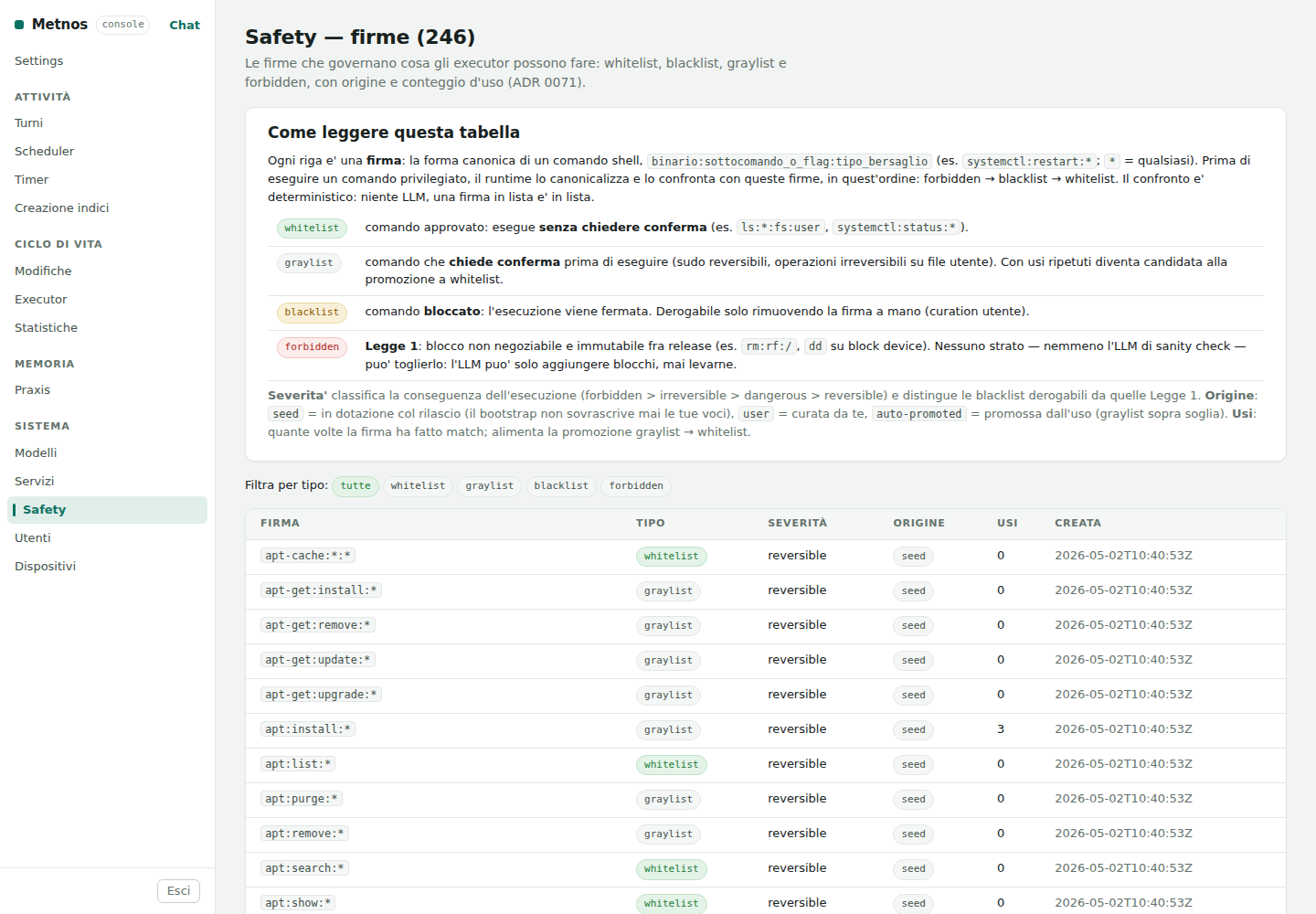
Task: Filter signatures by forbidden type chip
Action: pos(636,486)
